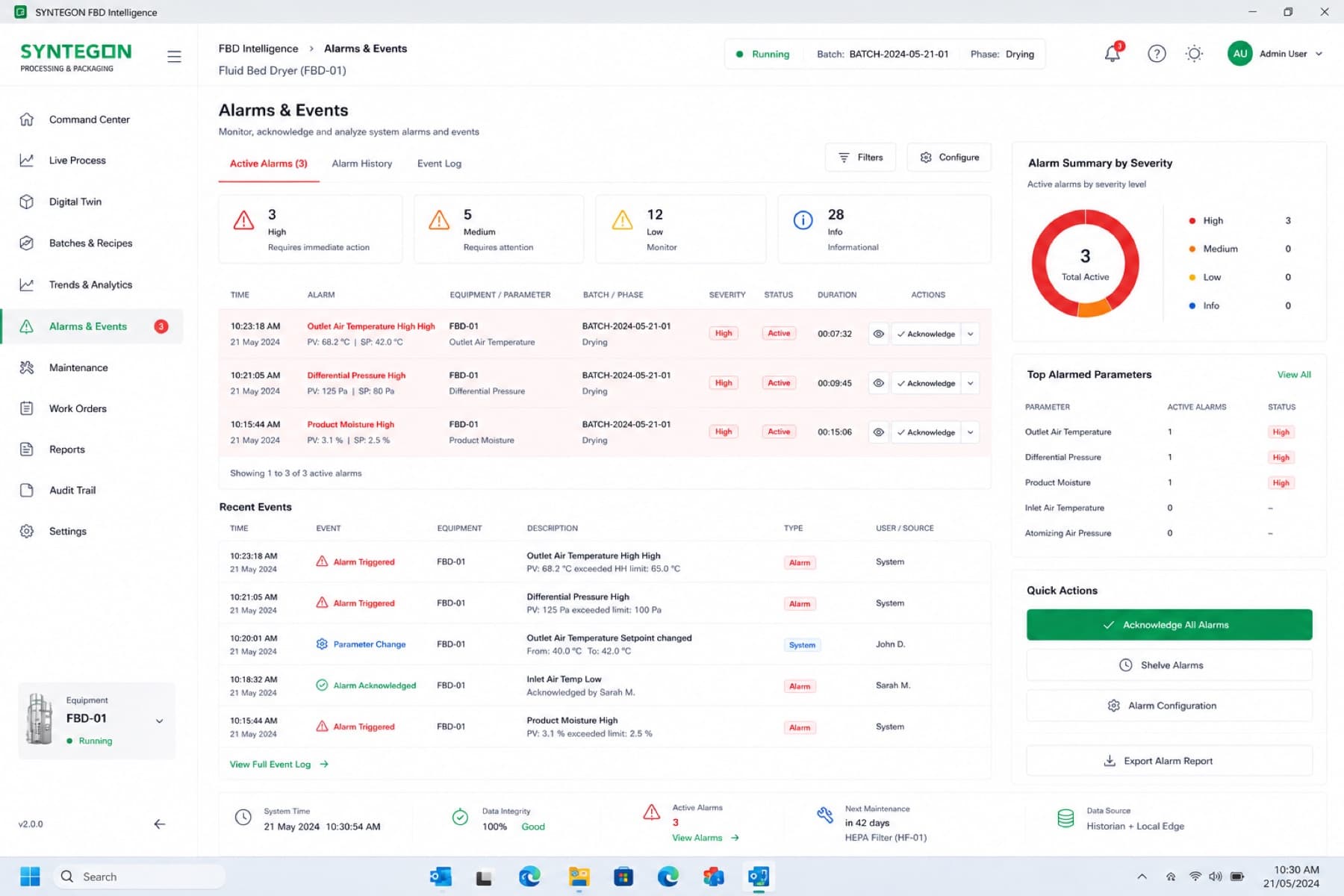Click Export Alarm Report button
This screenshot has width=1344, height=896.
coord(1169,761)
